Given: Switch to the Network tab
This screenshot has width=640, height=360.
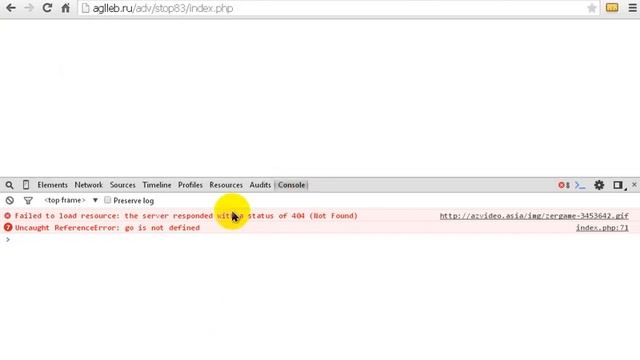Looking at the screenshot, I should (x=89, y=185).
